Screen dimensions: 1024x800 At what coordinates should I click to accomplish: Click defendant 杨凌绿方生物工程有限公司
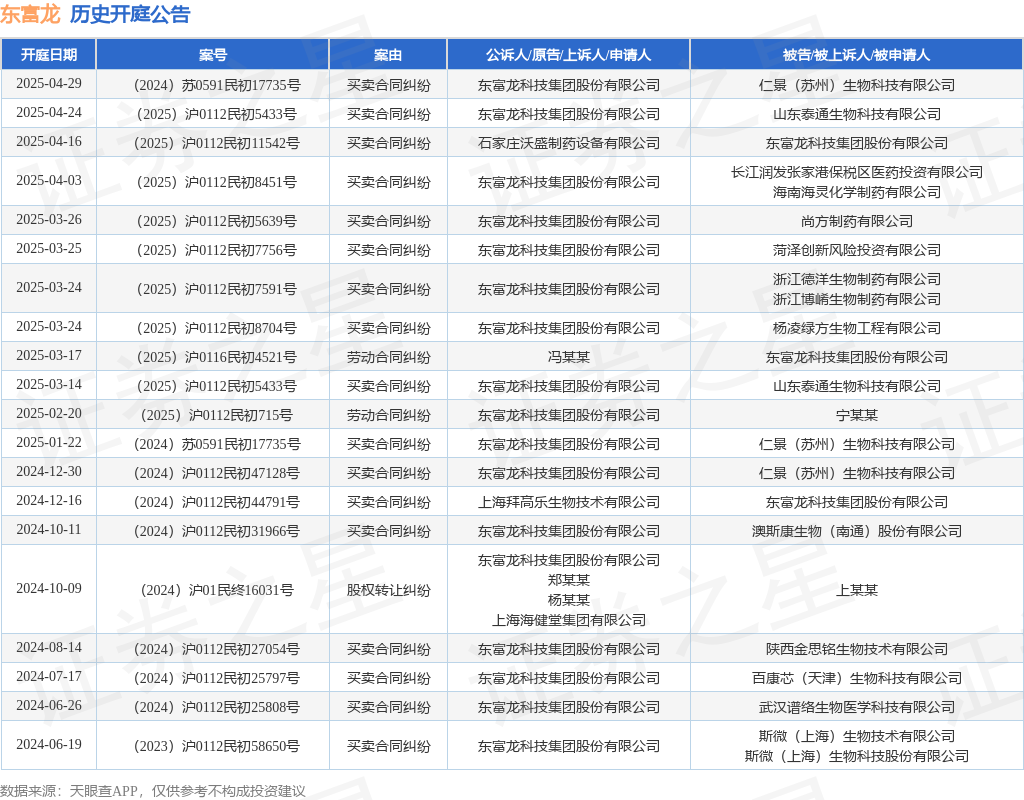tap(857, 328)
